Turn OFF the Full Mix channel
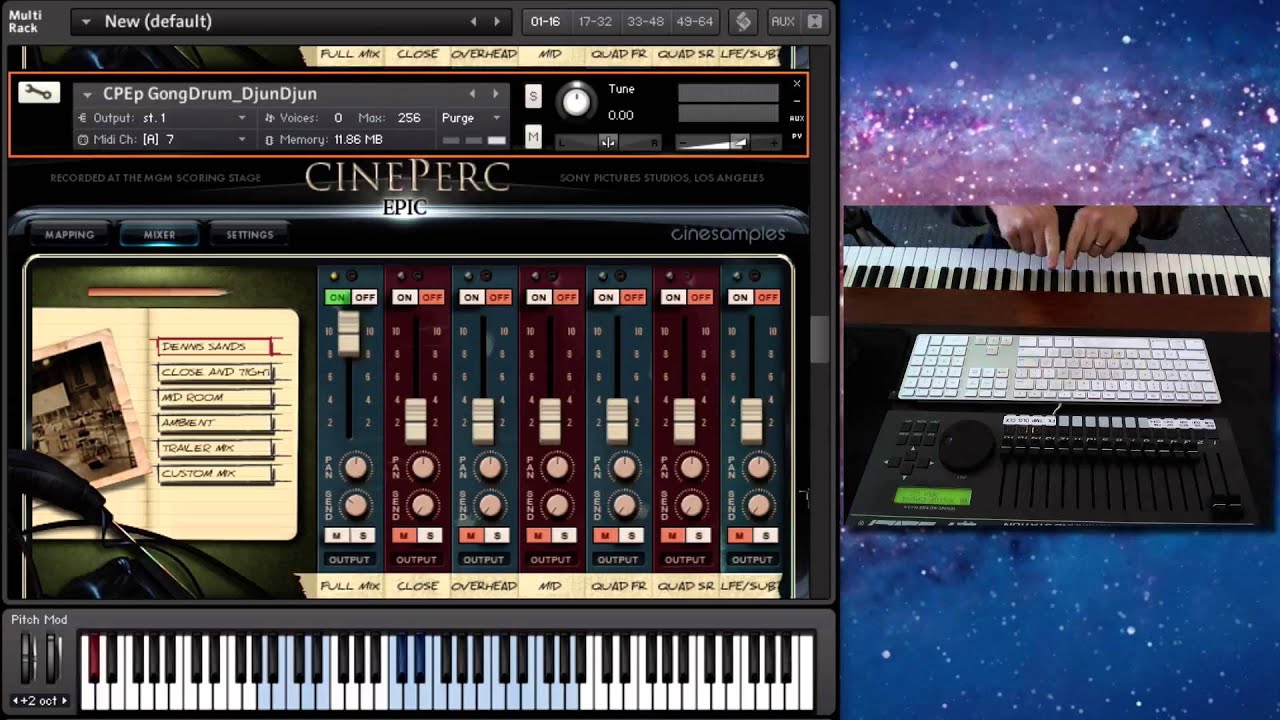The height and width of the screenshot is (720, 1280). (365, 297)
